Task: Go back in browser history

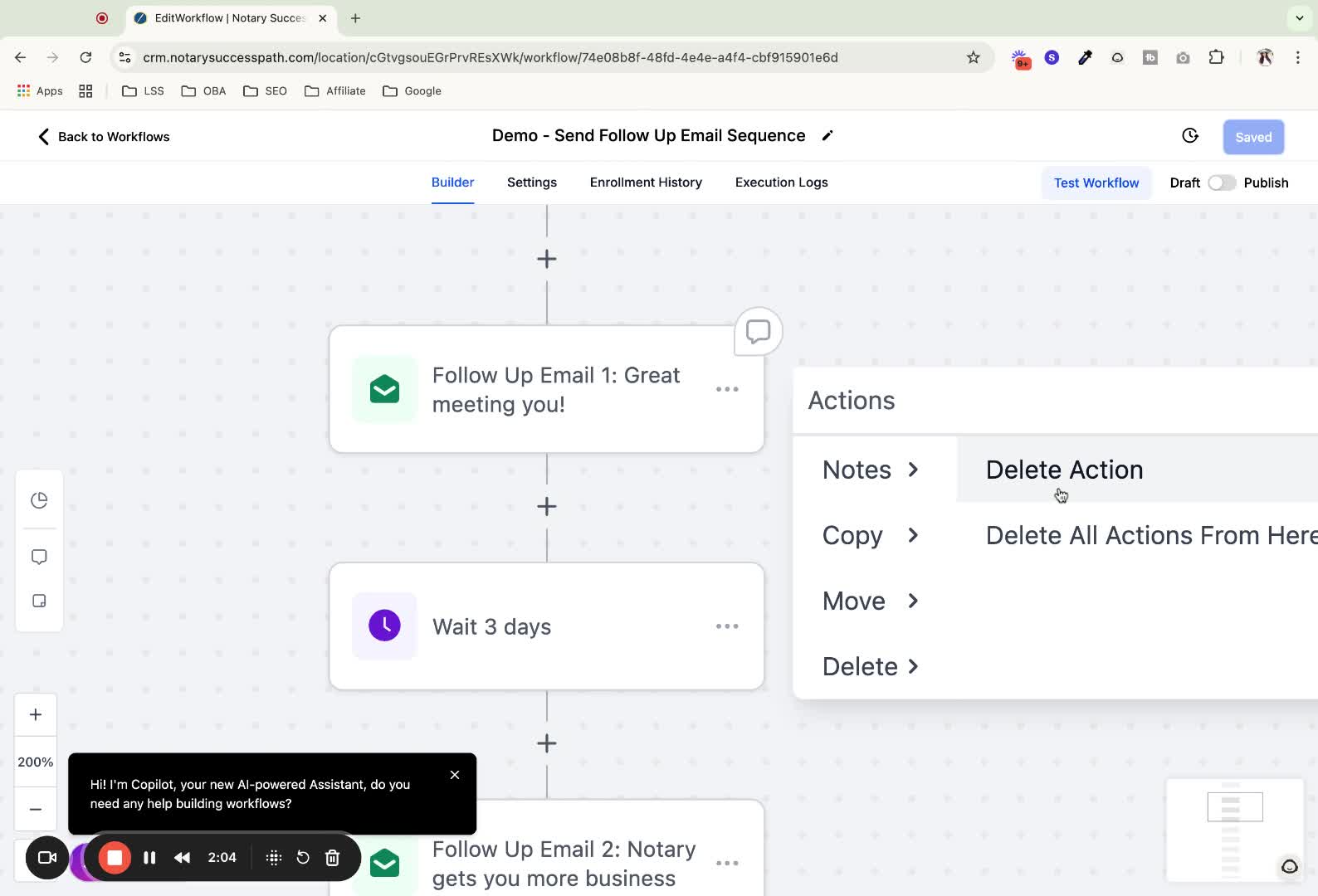Action: point(21,57)
